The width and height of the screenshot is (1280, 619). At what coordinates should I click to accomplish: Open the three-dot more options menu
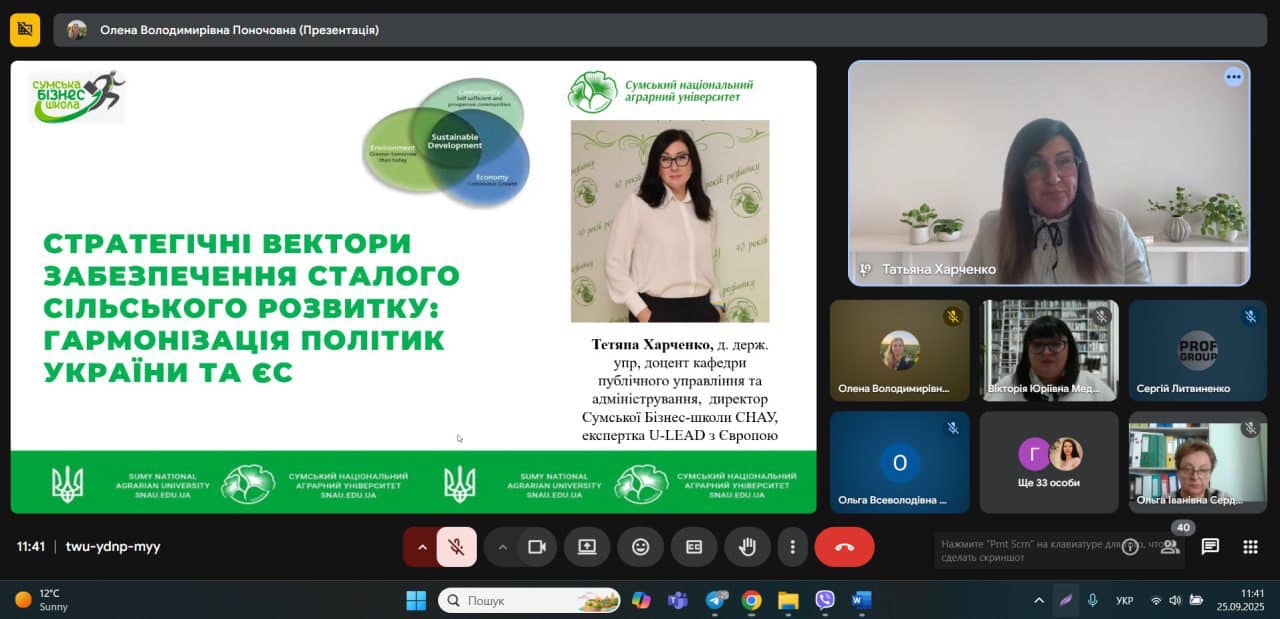pyautogui.click(x=792, y=547)
